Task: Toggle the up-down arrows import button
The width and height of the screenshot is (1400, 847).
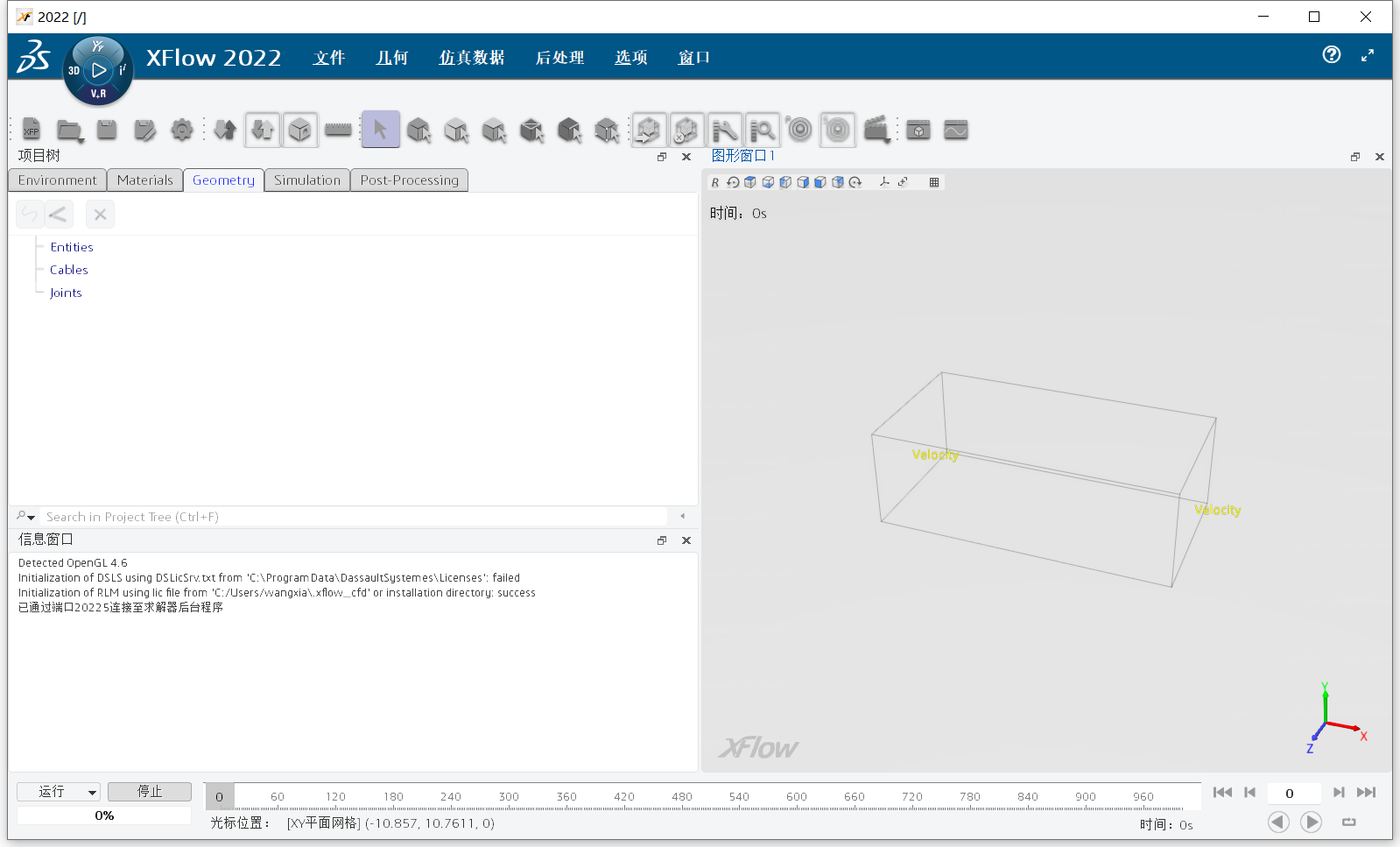Action: point(262,130)
